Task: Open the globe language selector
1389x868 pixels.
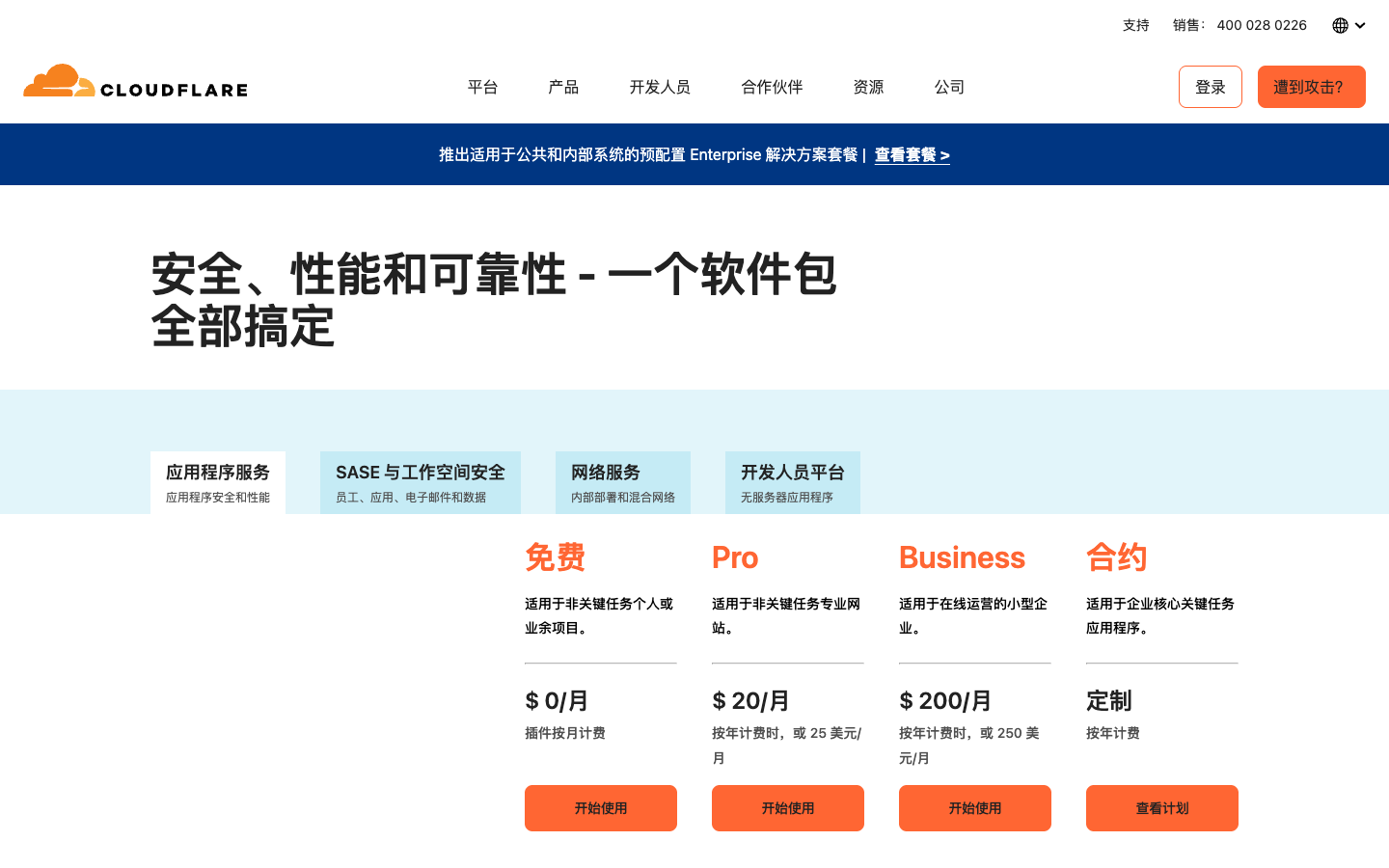Action: pos(1340,25)
